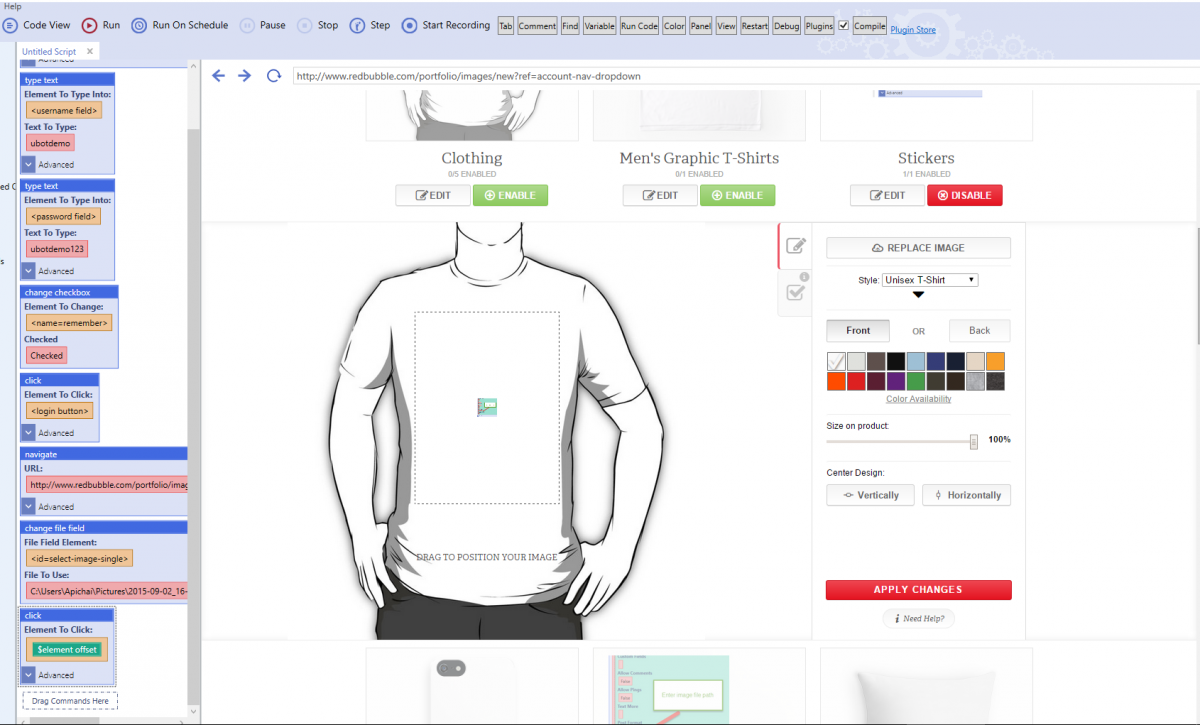
Task: Click the APPLY CHANGES button
Action: pos(918,590)
